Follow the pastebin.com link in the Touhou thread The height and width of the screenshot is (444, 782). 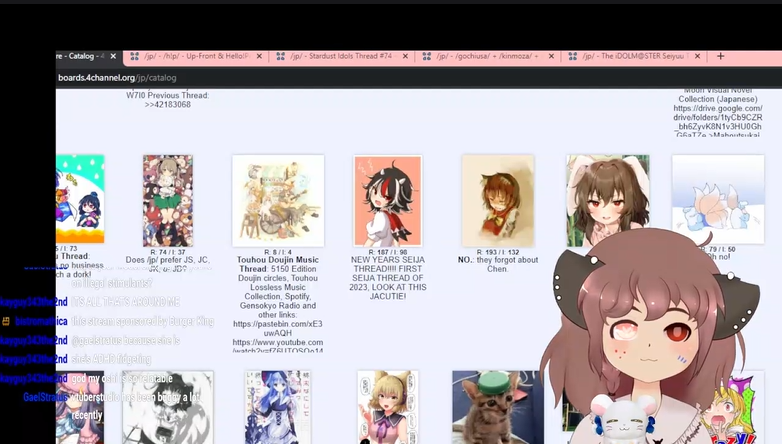tap(278, 324)
